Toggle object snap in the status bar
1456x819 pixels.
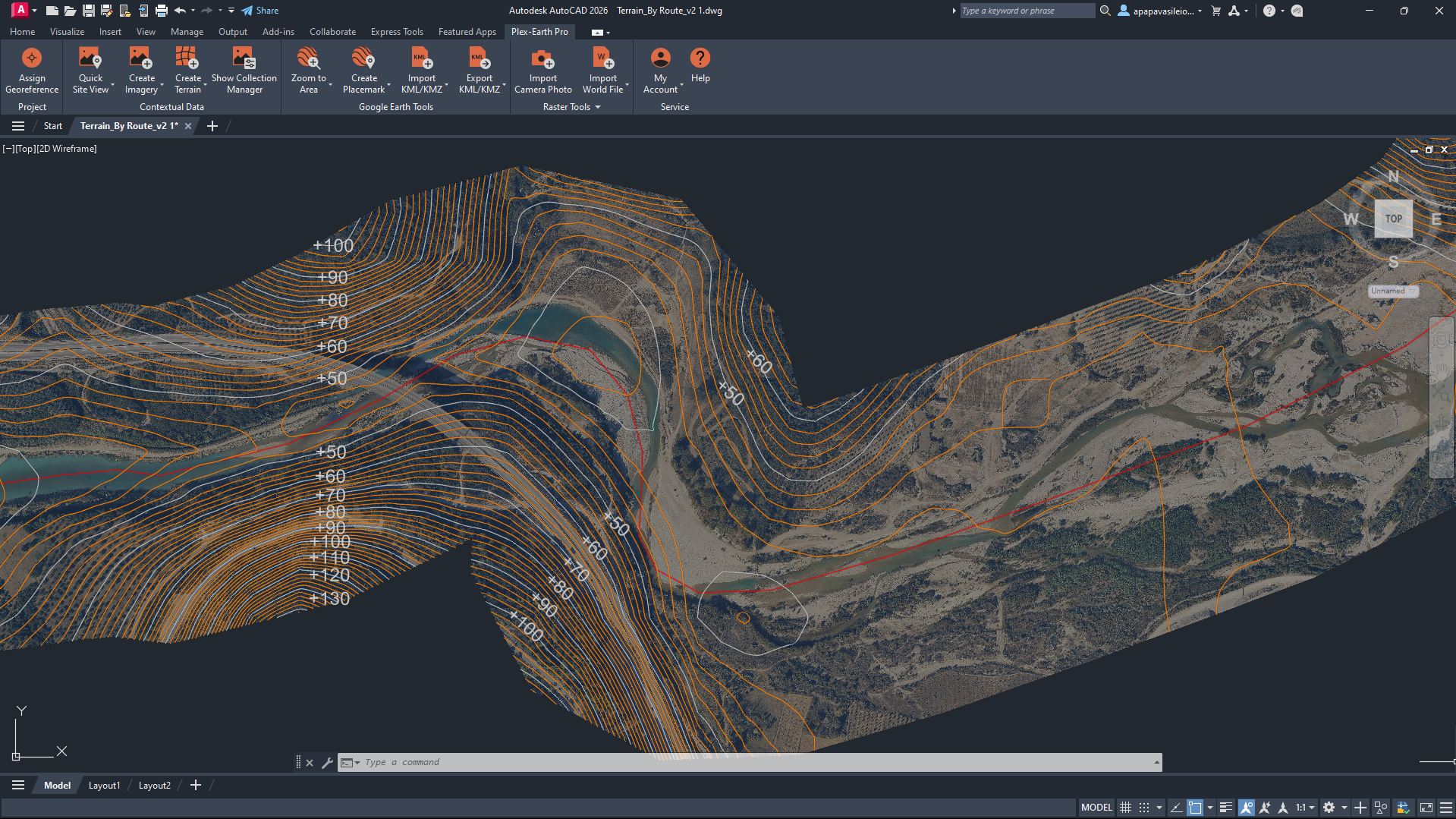tap(1195, 808)
